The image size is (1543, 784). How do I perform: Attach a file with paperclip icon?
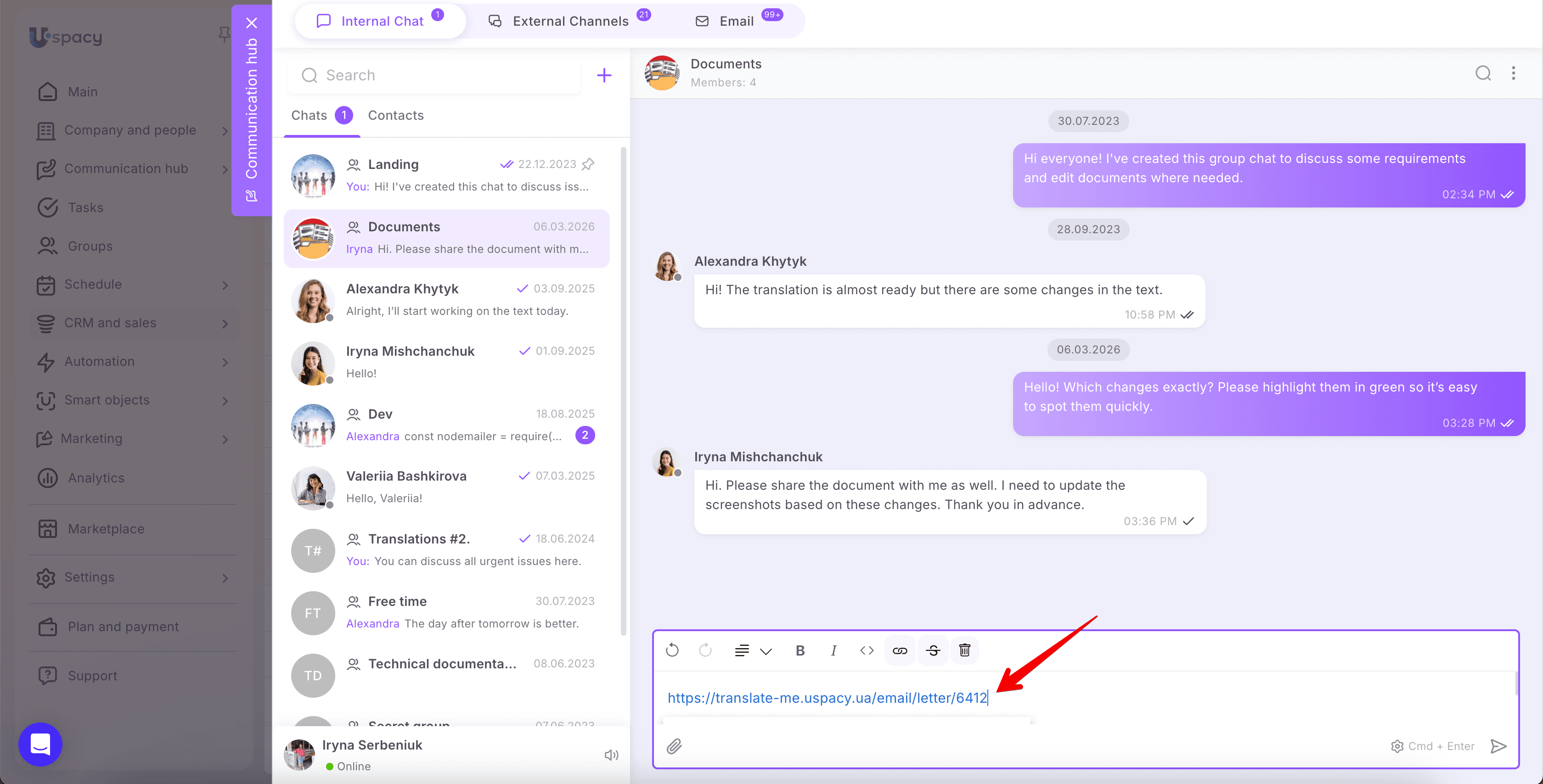[x=674, y=746]
